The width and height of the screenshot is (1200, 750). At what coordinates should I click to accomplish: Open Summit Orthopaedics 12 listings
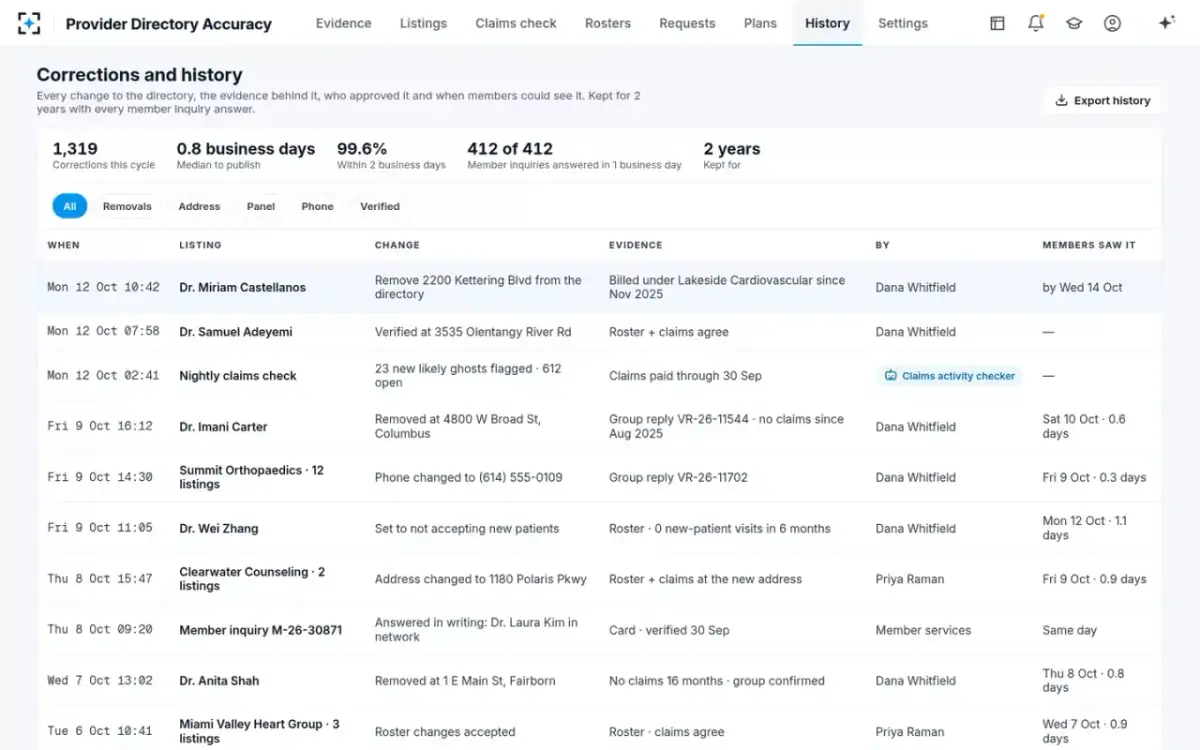[251, 477]
